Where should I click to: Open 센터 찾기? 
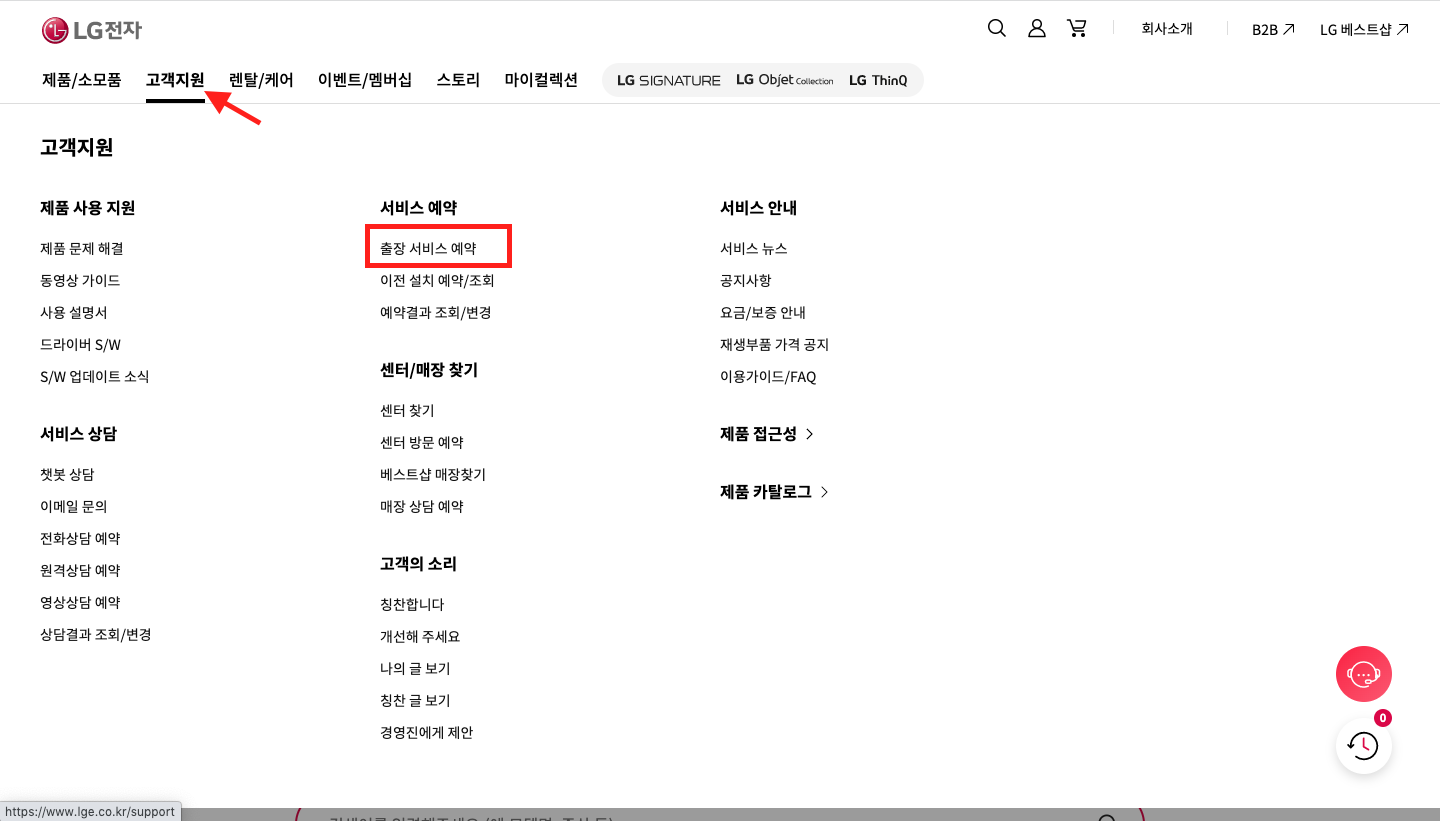pyautogui.click(x=407, y=410)
